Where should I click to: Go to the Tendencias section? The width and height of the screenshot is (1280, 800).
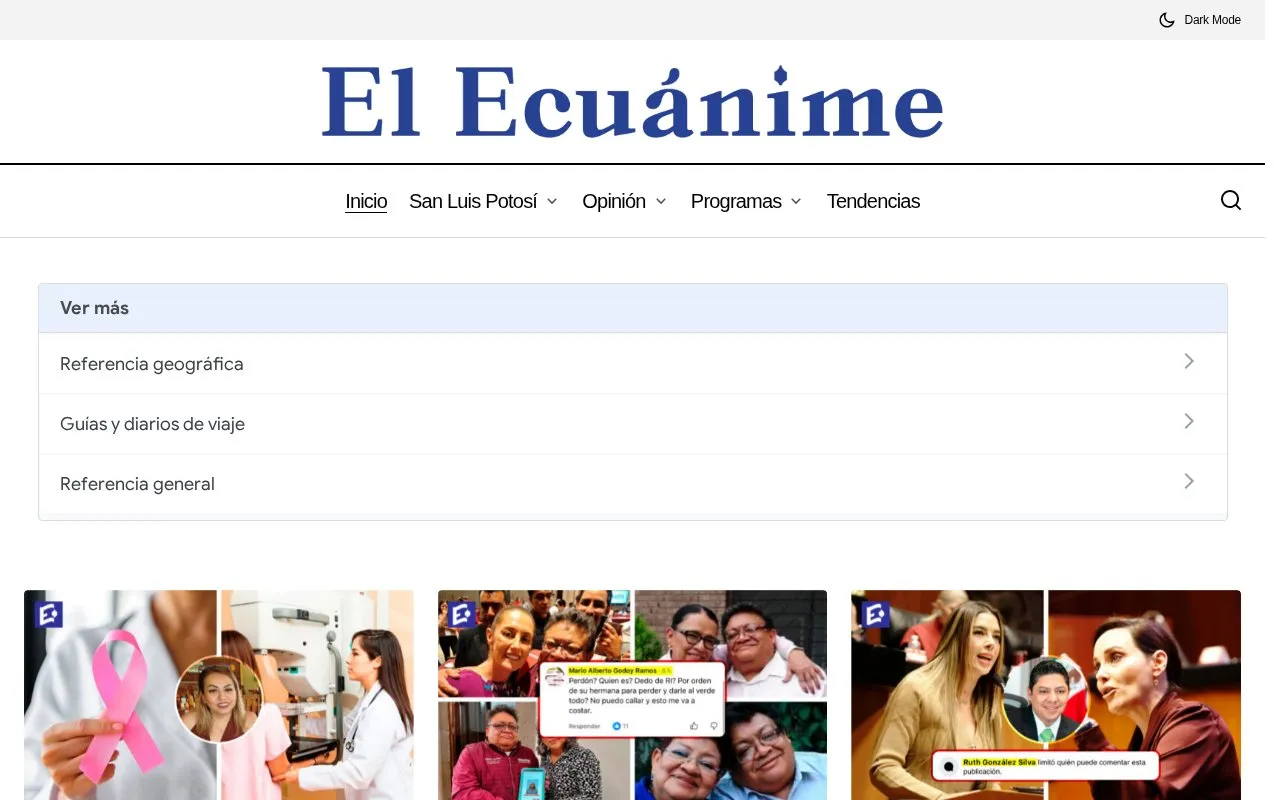(873, 201)
